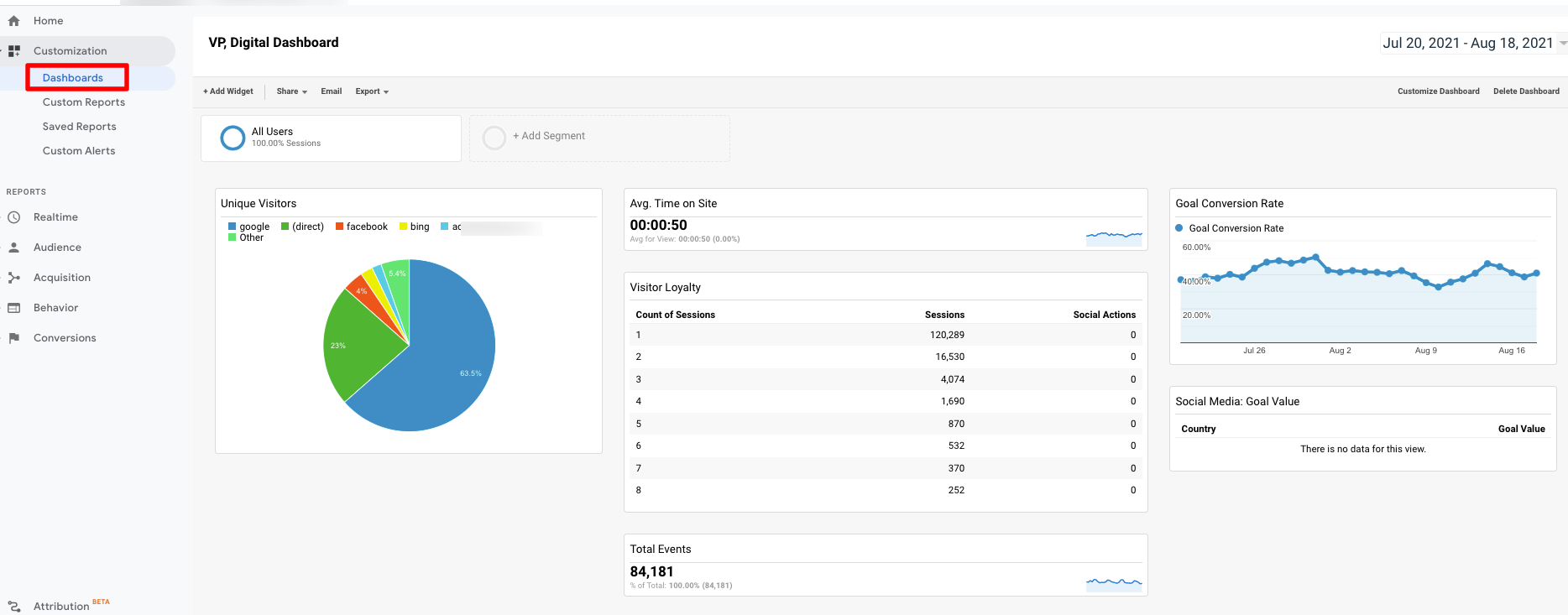This screenshot has height=615, width=1568.
Task: Click the bing legend swatch
Action: (403, 227)
